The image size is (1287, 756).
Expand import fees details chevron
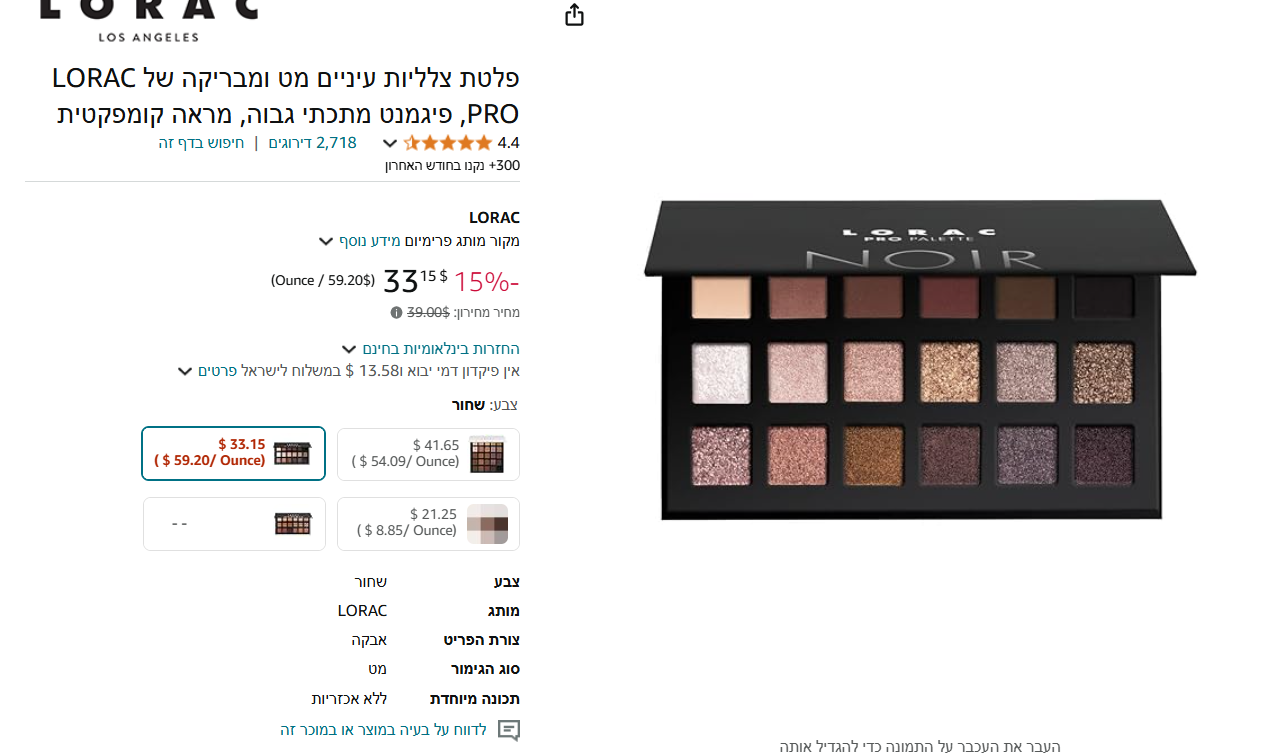(185, 371)
